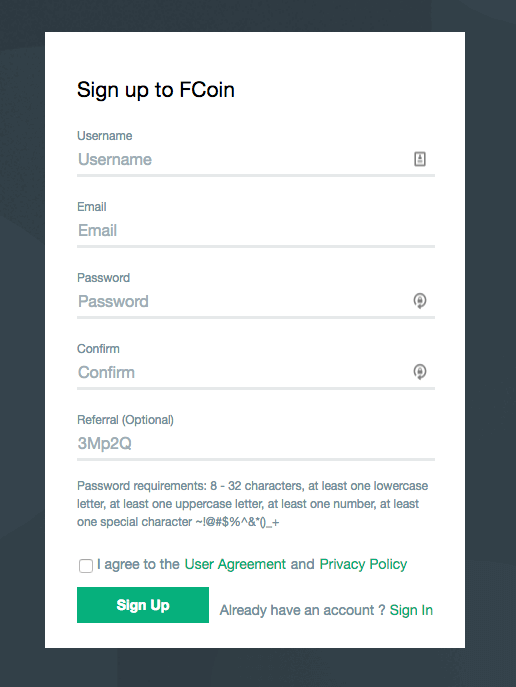This screenshot has height=687, width=516.
Task: Click the Referral field showing 3Mp2Q
Action: pos(256,443)
